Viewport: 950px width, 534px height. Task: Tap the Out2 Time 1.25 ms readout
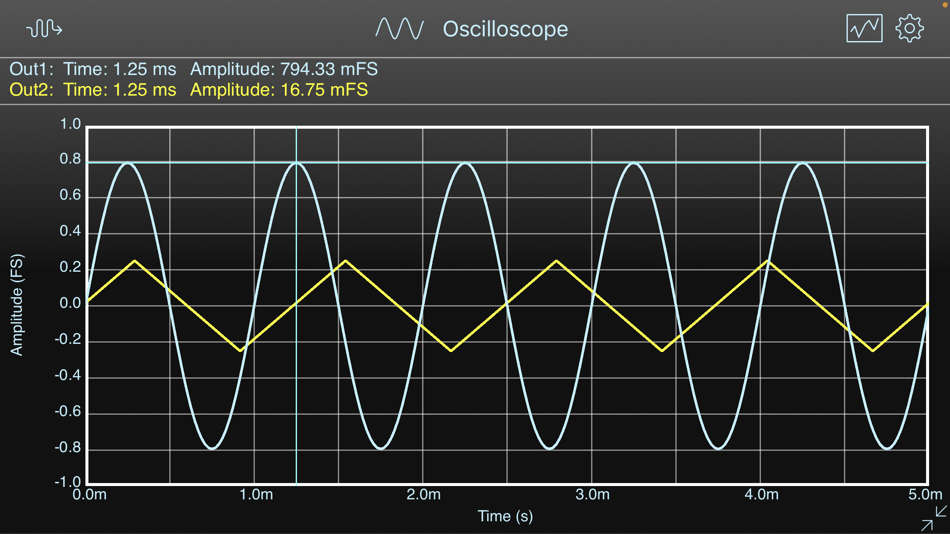(120, 90)
